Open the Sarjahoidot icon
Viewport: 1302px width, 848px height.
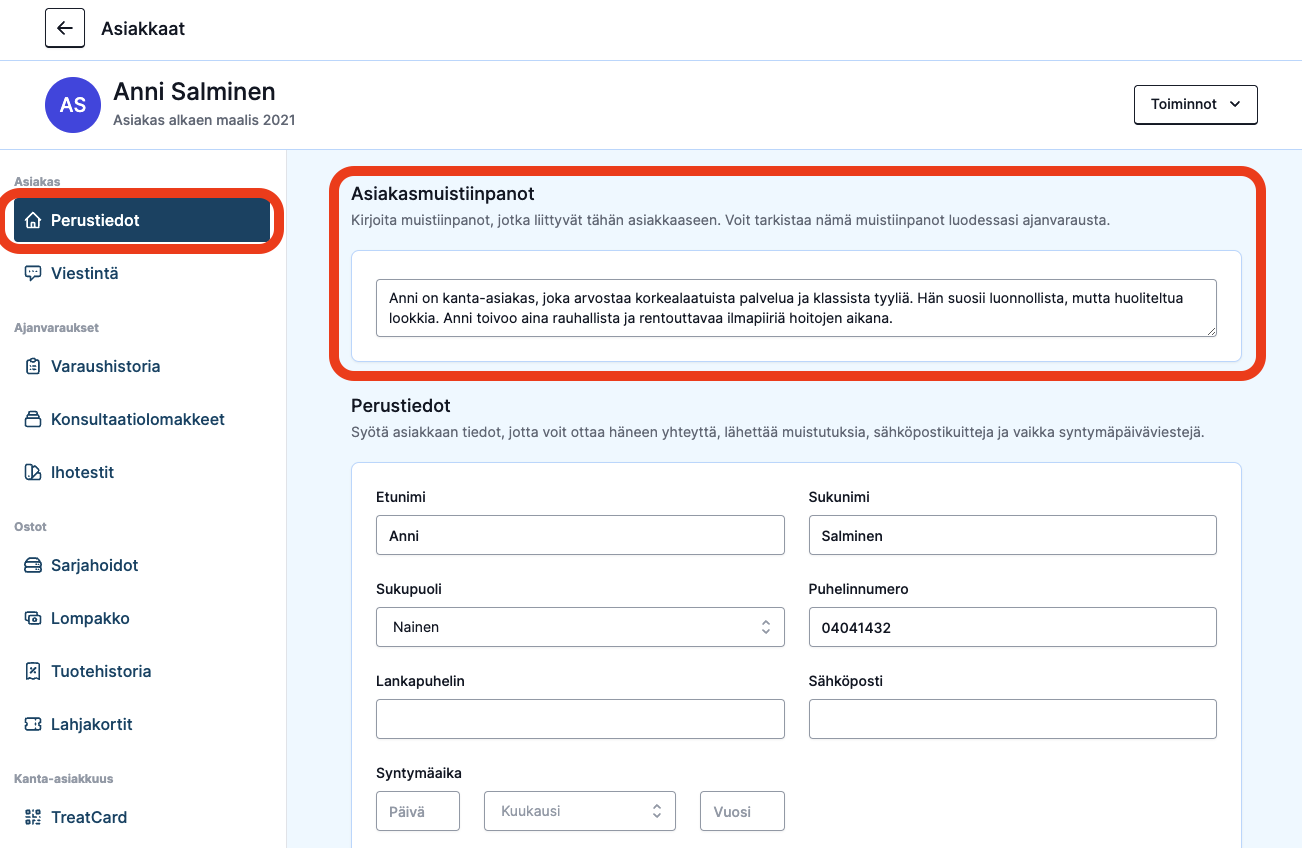click(x=33, y=565)
